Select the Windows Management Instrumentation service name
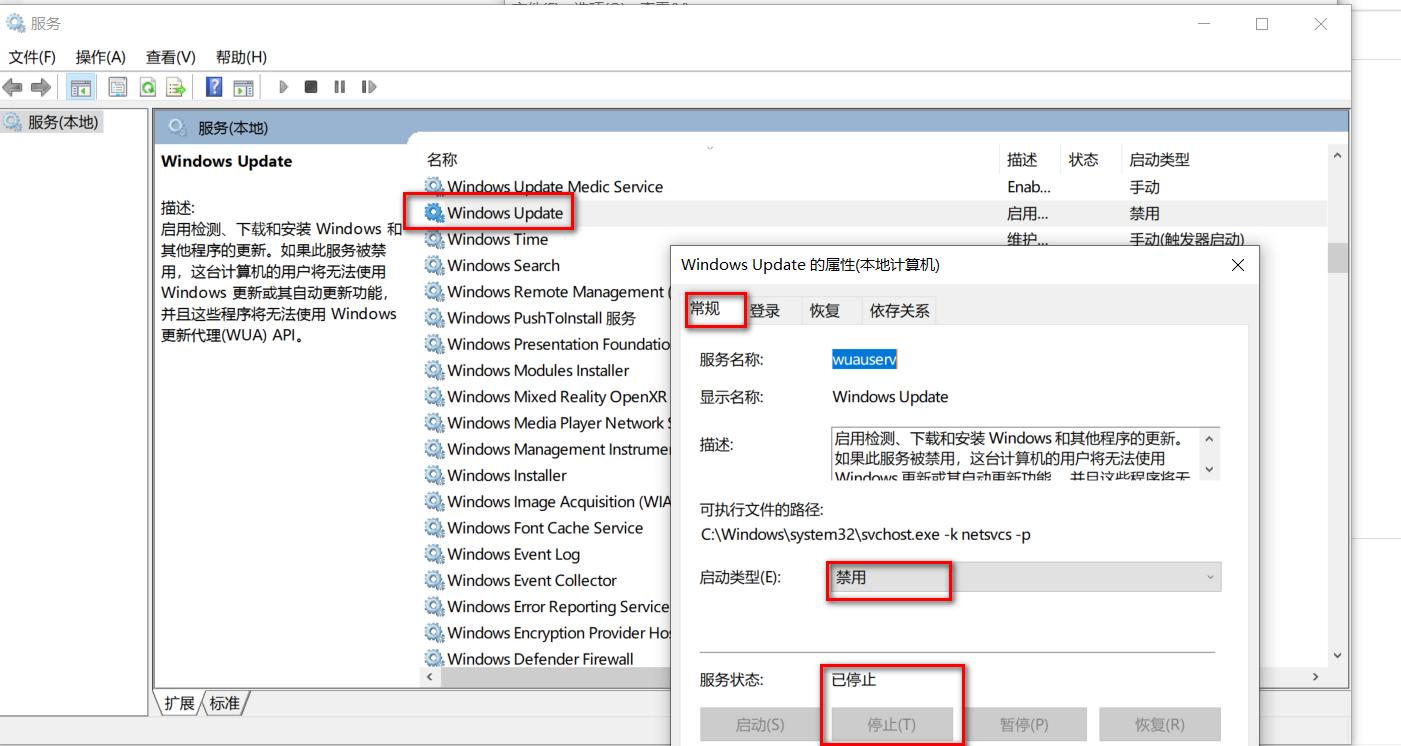 point(558,449)
